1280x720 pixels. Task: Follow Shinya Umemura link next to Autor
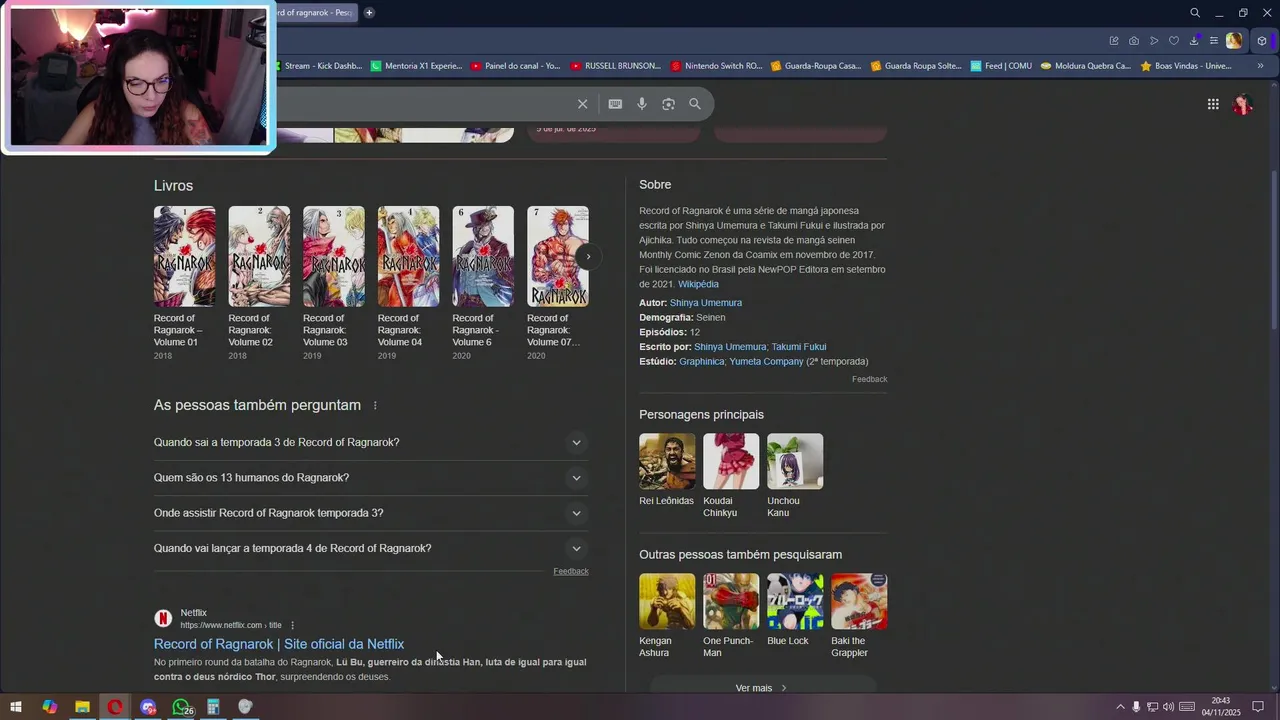click(706, 303)
